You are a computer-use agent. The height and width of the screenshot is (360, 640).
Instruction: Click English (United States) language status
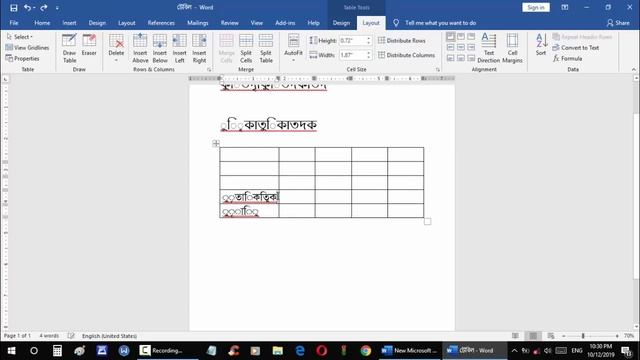click(109, 336)
